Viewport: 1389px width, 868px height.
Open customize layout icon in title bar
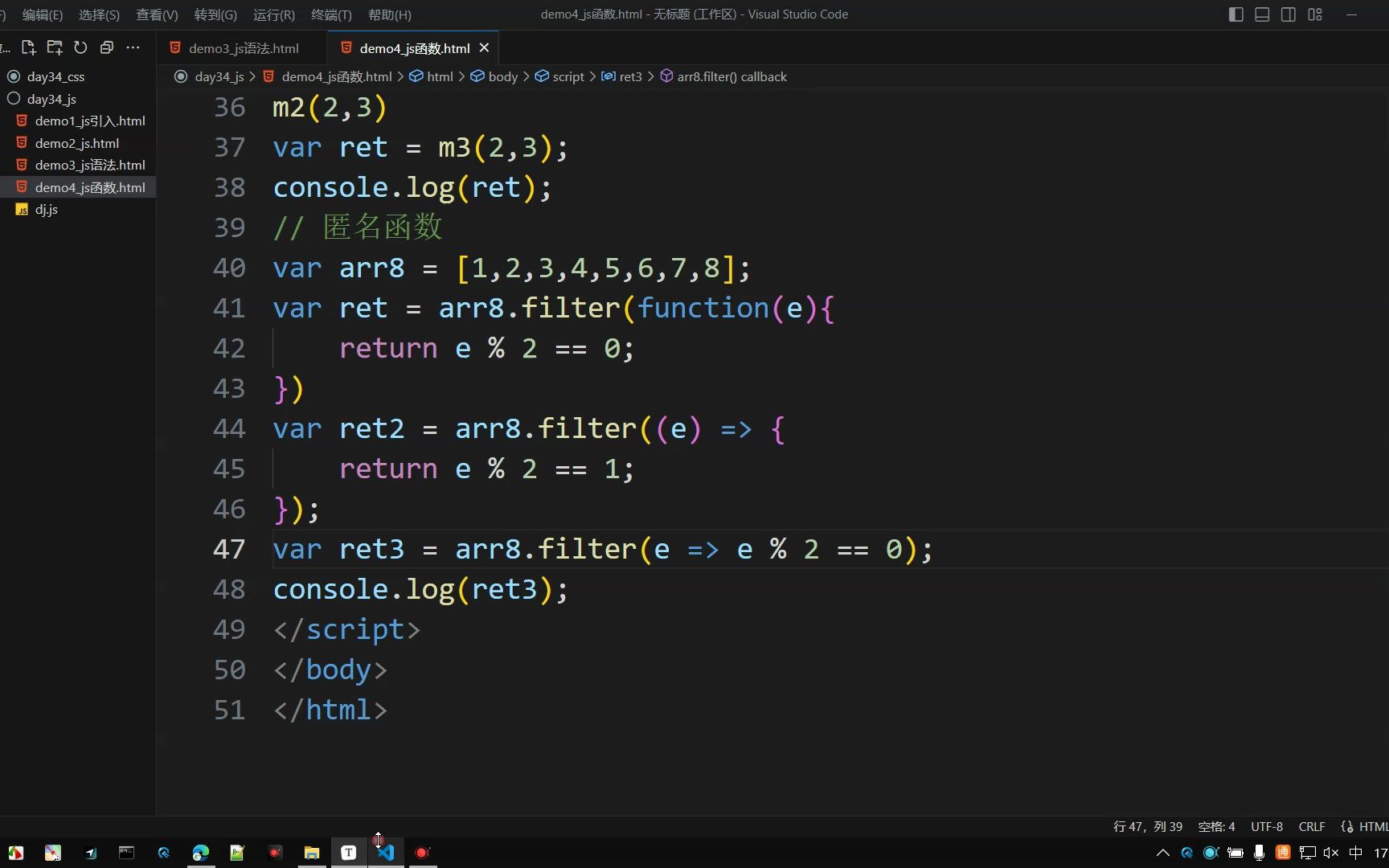tap(1315, 14)
